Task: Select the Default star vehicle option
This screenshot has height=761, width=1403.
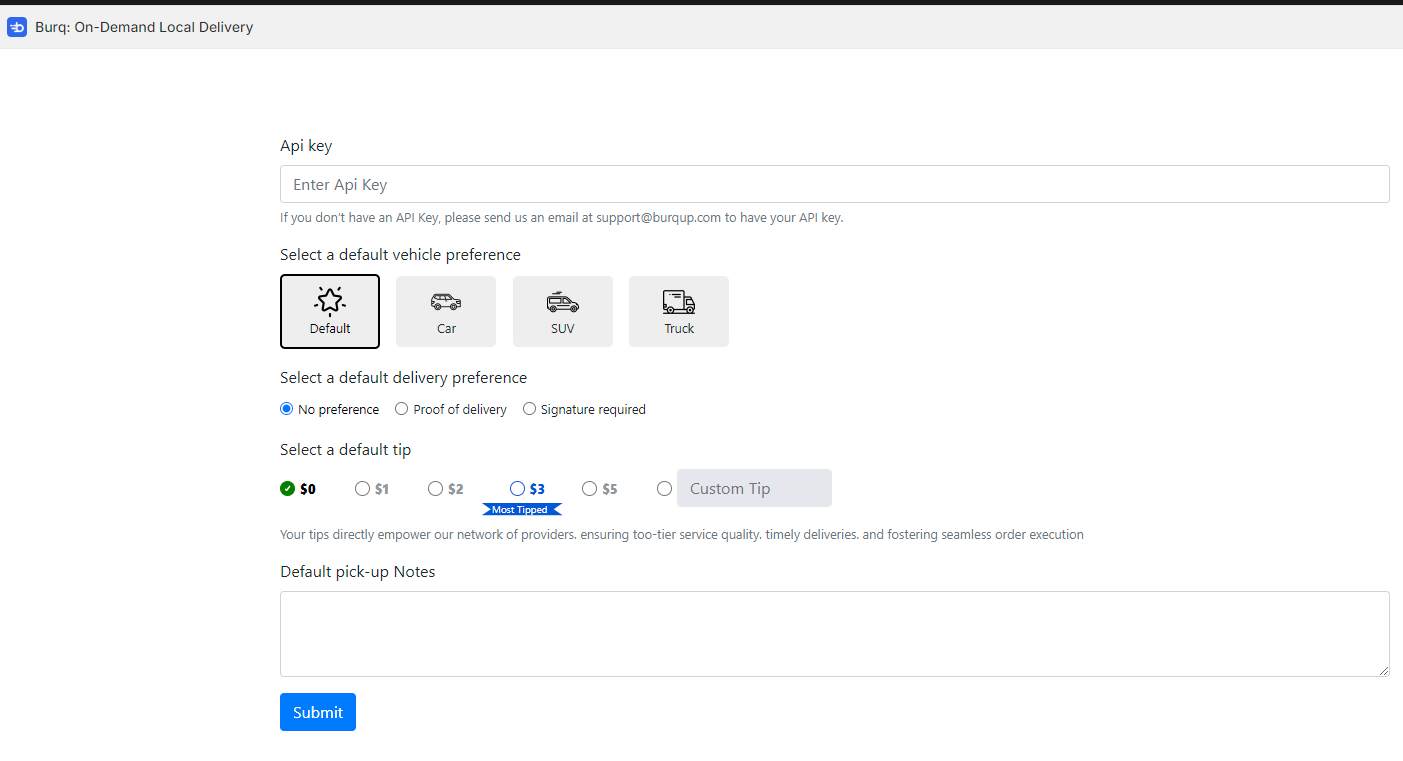Action: click(x=330, y=311)
